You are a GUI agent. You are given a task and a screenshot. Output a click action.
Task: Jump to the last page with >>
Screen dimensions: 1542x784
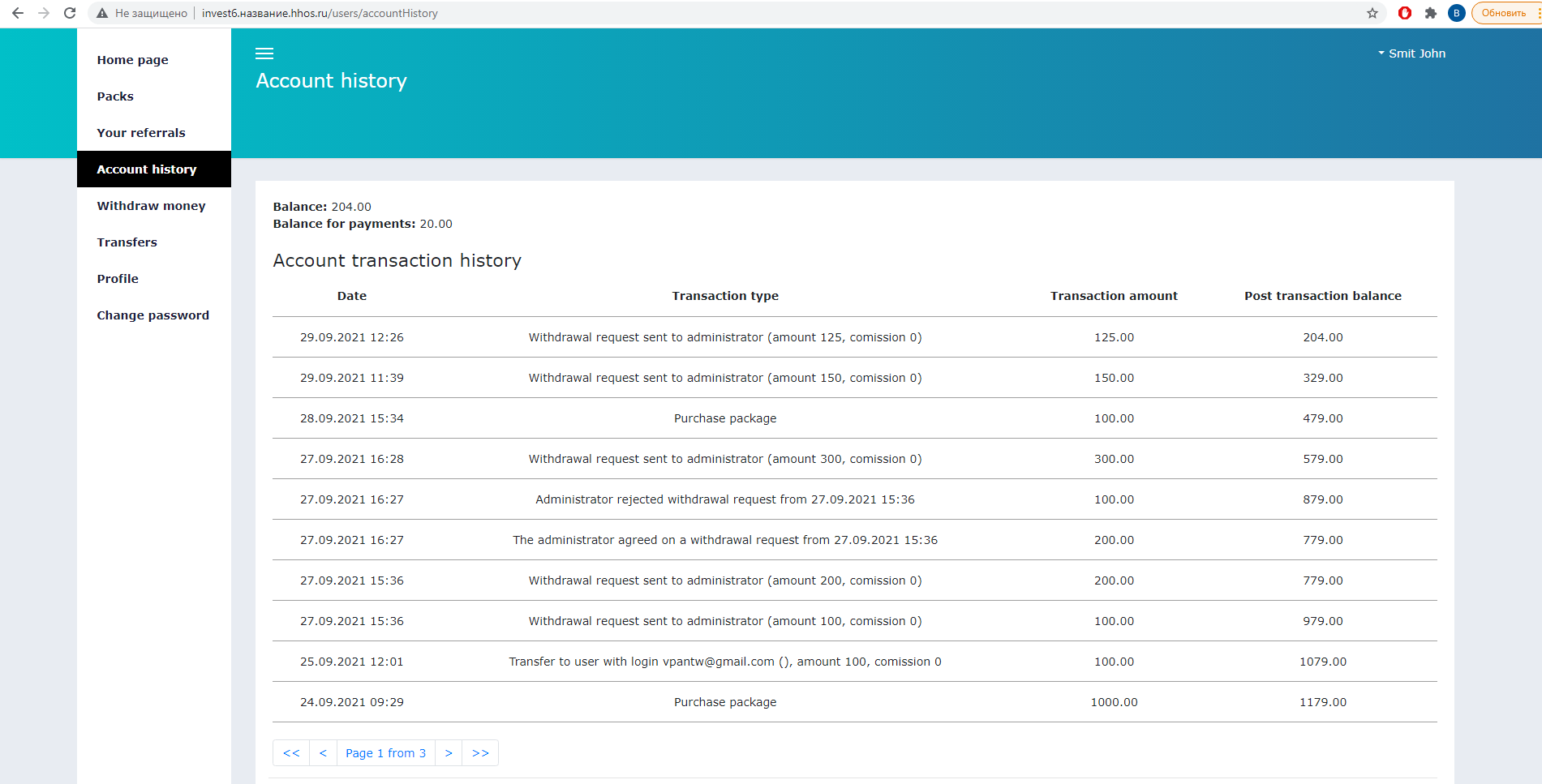tap(480, 753)
